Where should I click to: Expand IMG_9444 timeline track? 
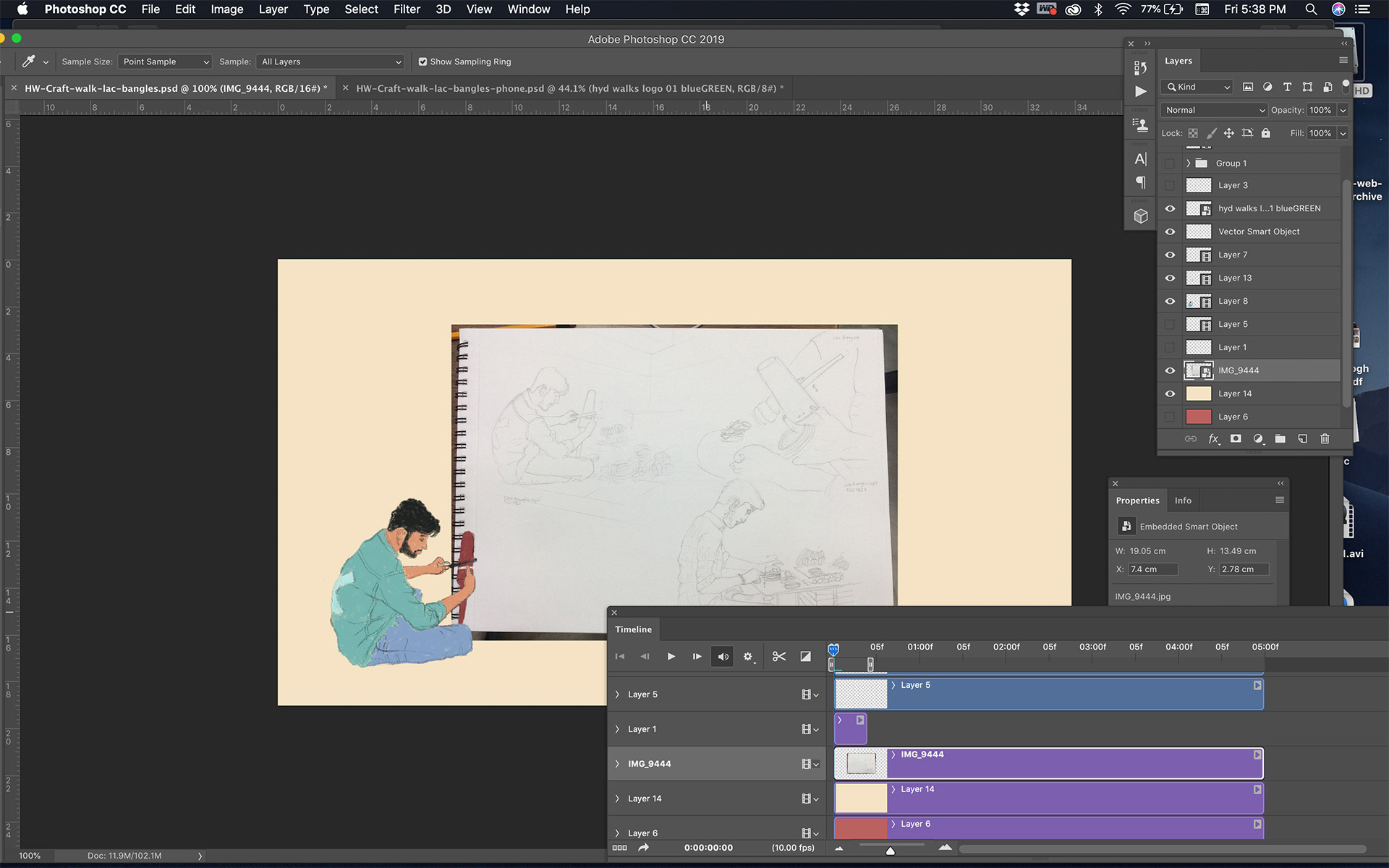[617, 764]
